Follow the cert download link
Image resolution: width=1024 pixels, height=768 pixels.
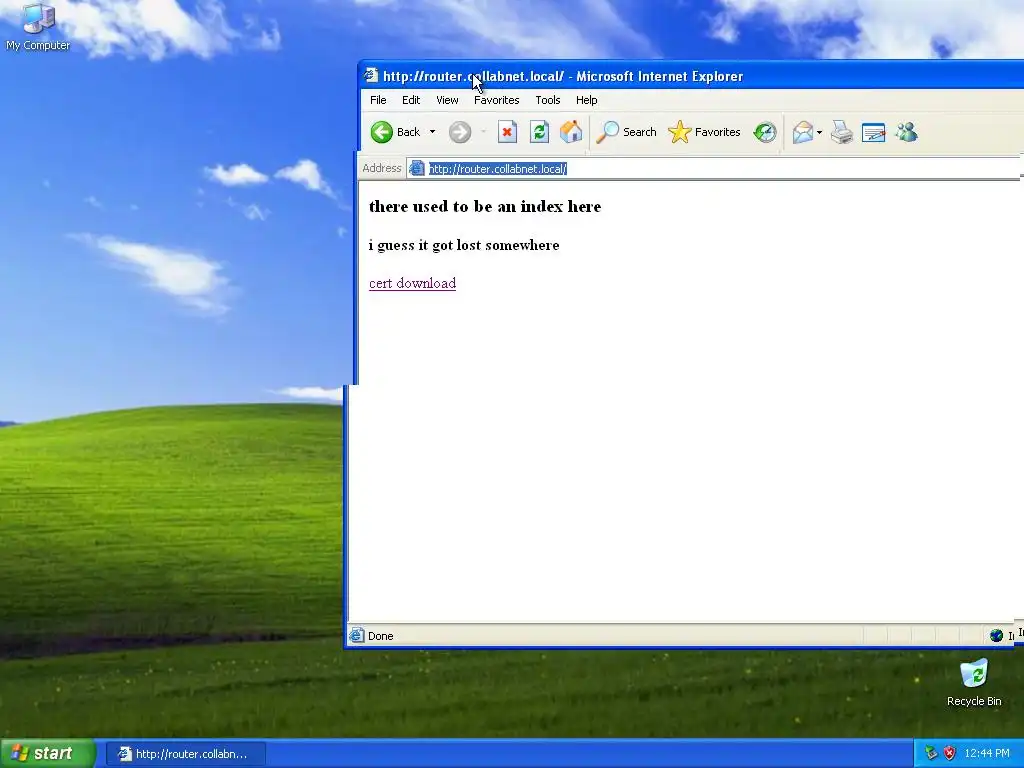tap(412, 283)
